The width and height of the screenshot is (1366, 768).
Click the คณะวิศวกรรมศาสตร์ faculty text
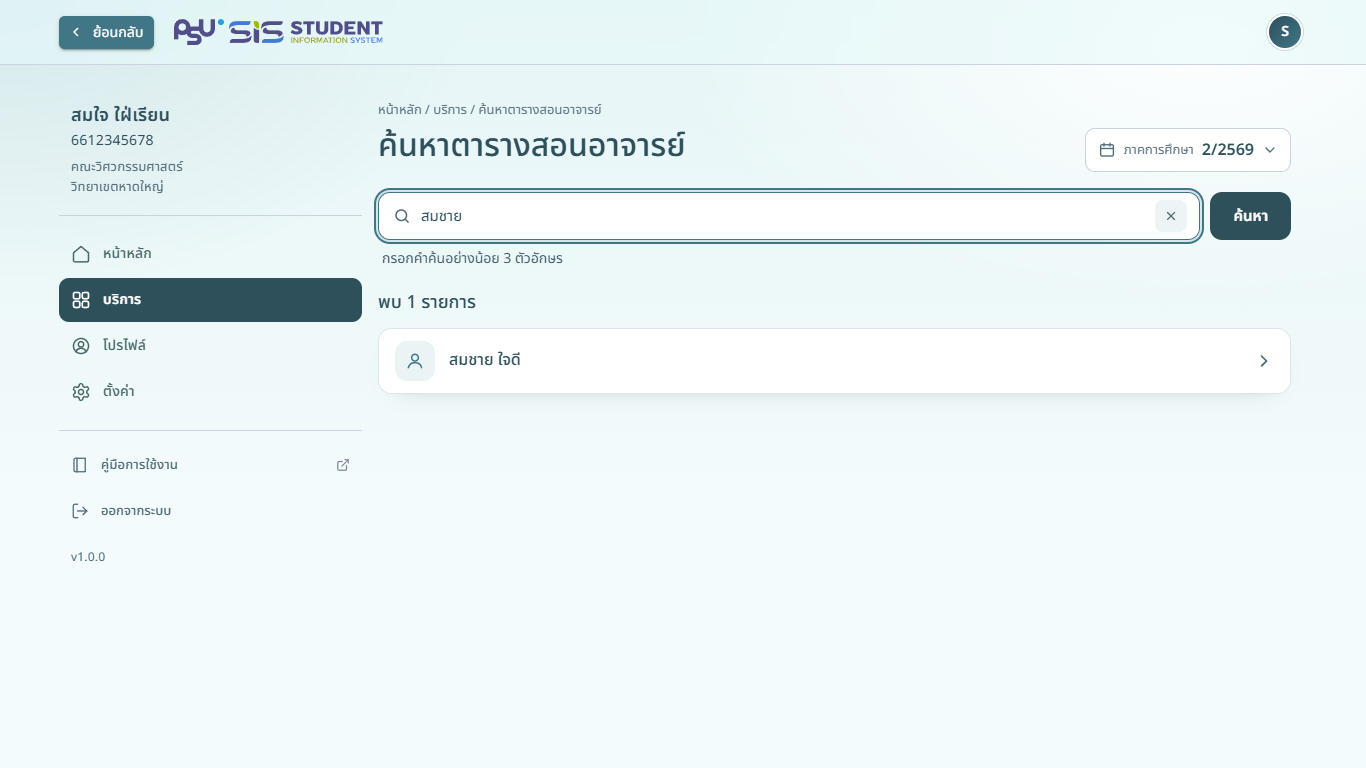(x=127, y=167)
